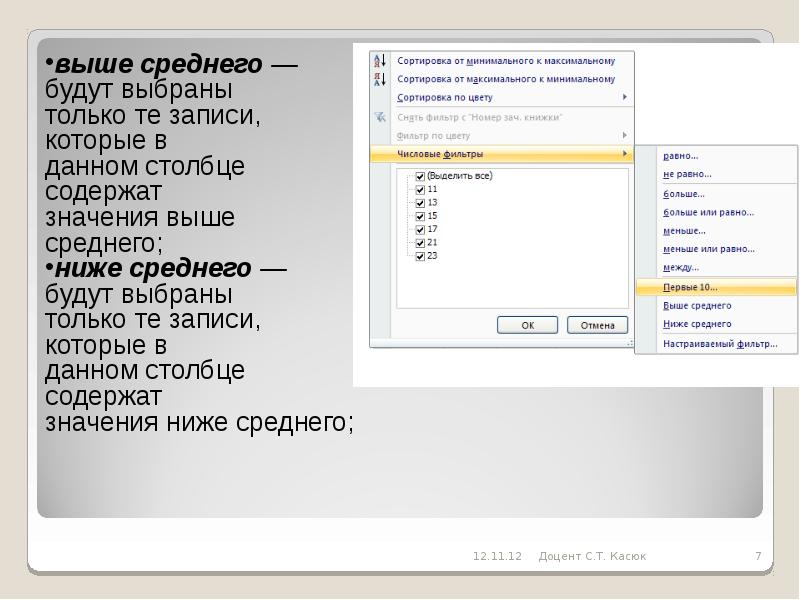
Task: Toggle the checkbox for value 23
Action: (x=420, y=256)
